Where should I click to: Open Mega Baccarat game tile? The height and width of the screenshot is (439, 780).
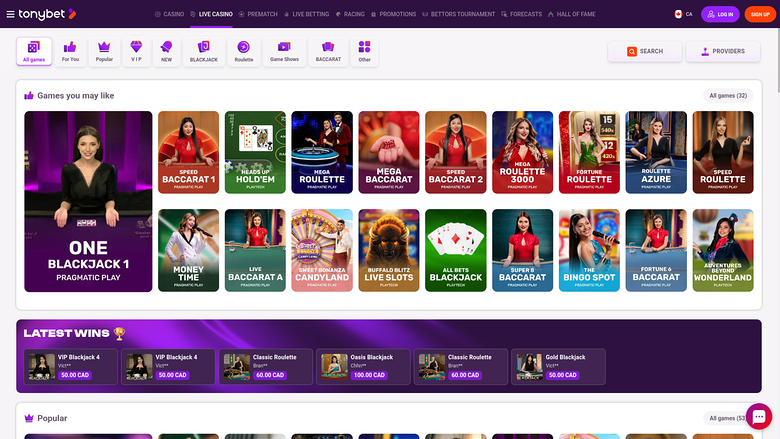tap(389, 152)
